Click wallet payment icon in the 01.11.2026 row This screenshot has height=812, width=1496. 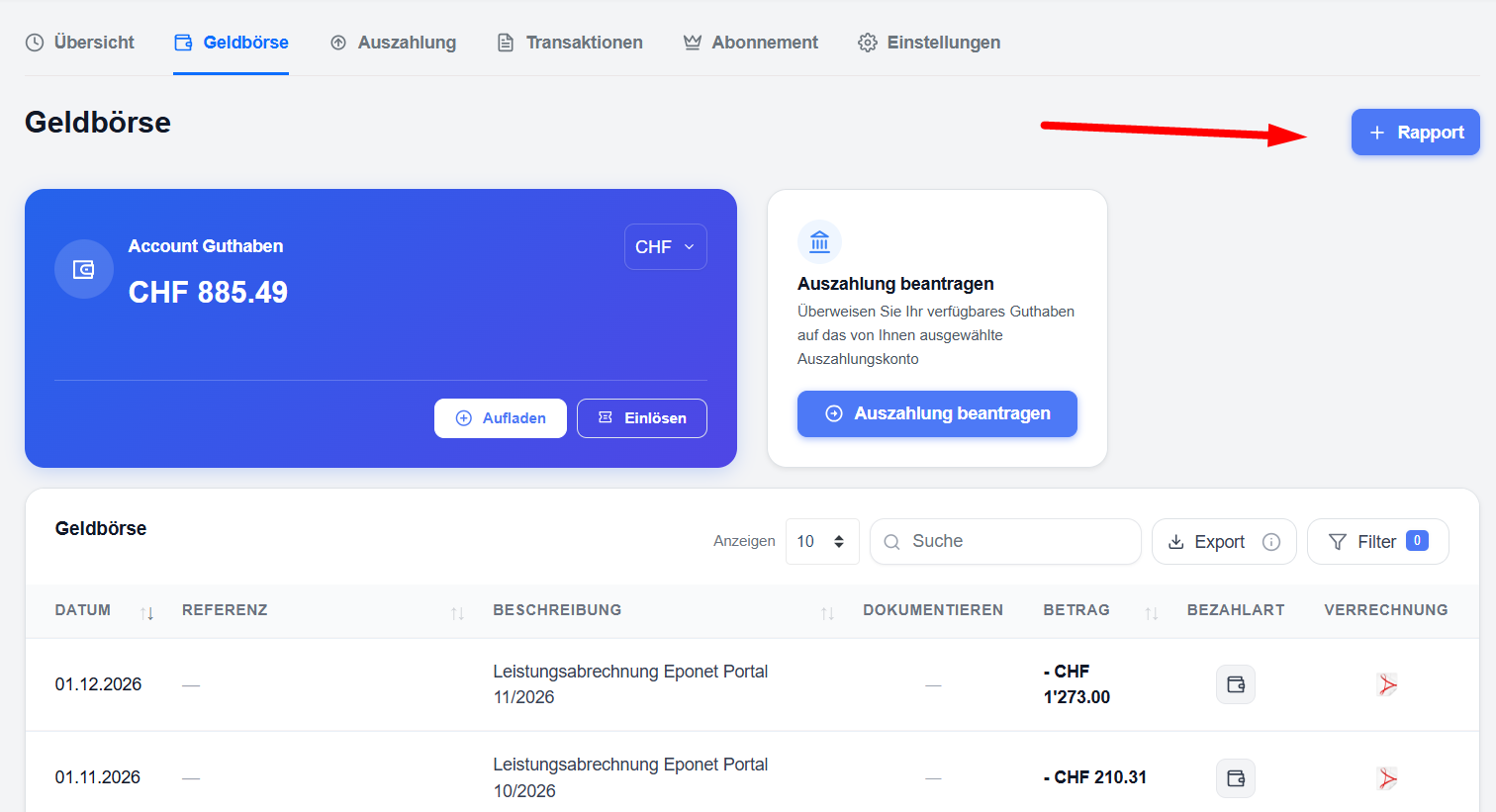click(1236, 778)
